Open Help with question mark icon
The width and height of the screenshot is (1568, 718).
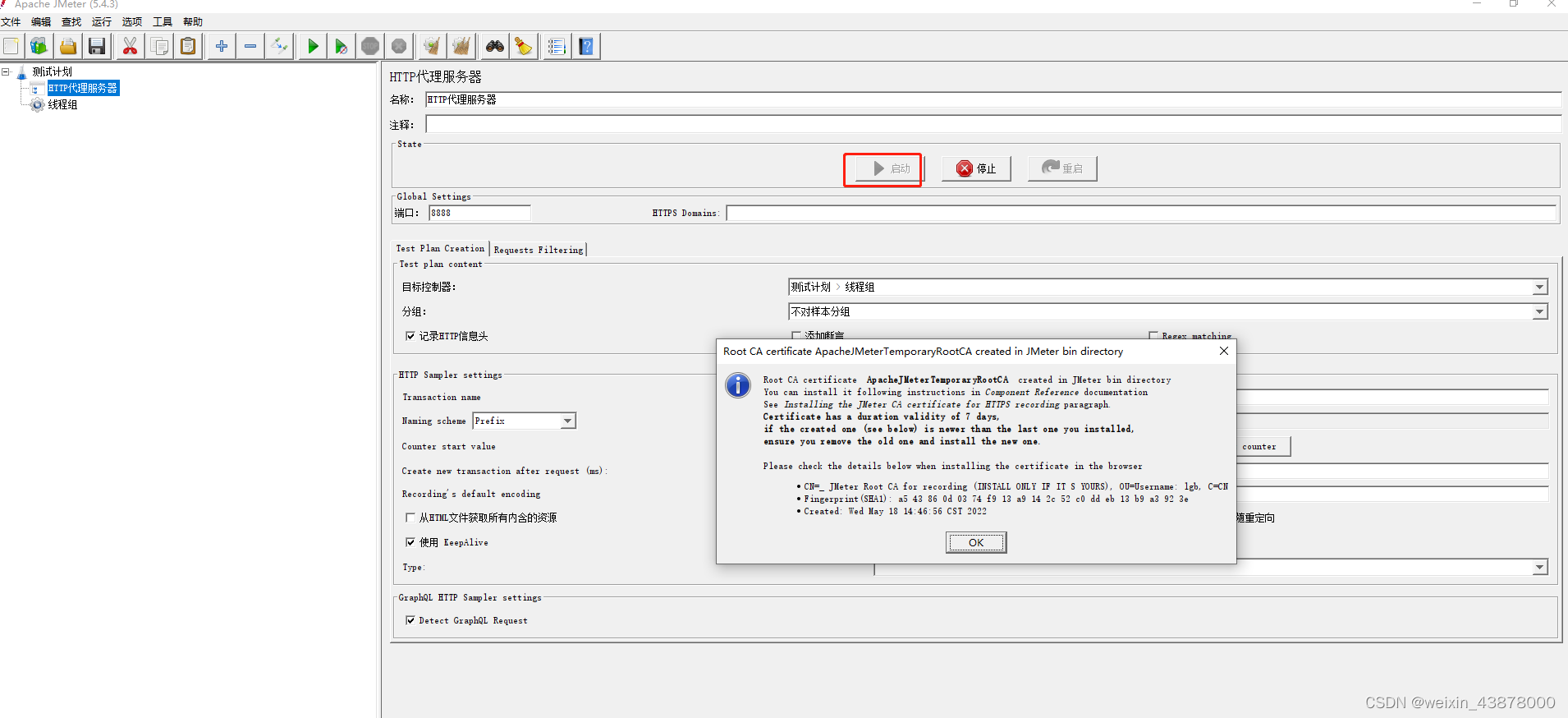coord(586,46)
